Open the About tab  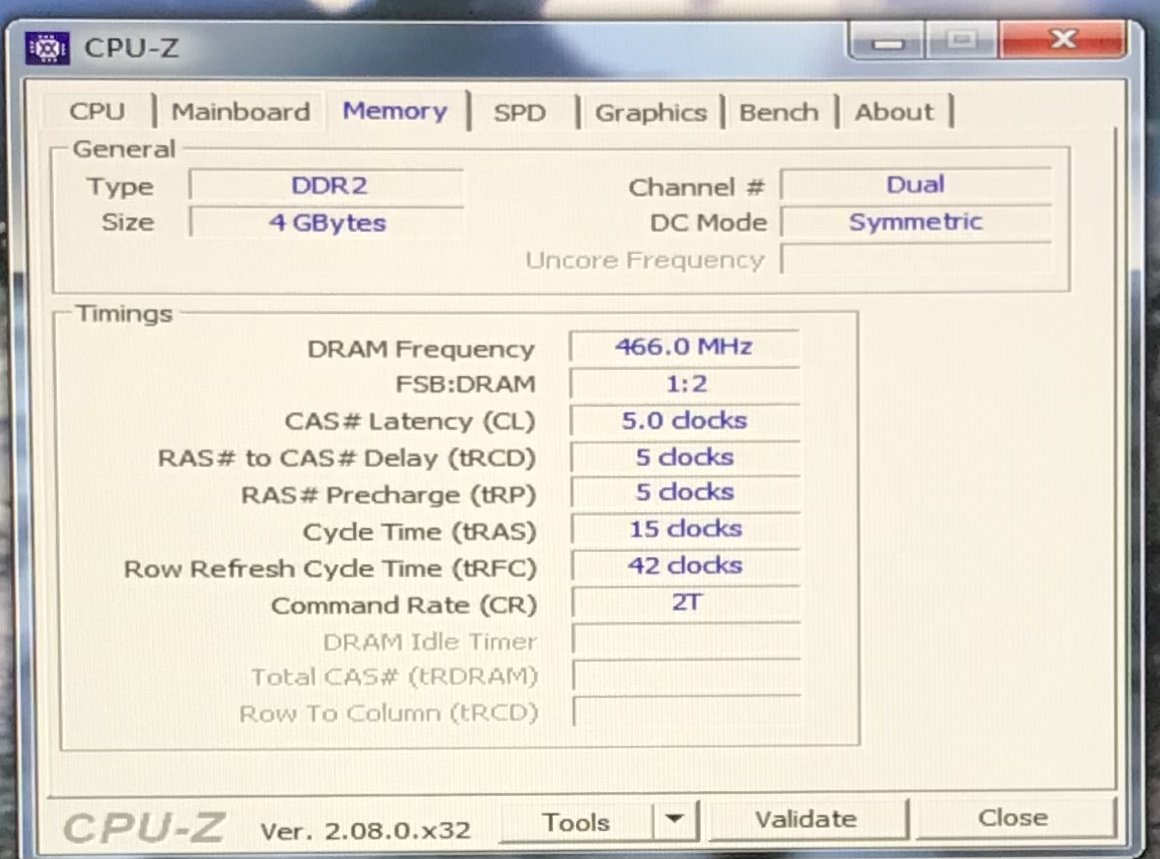(x=894, y=113)
